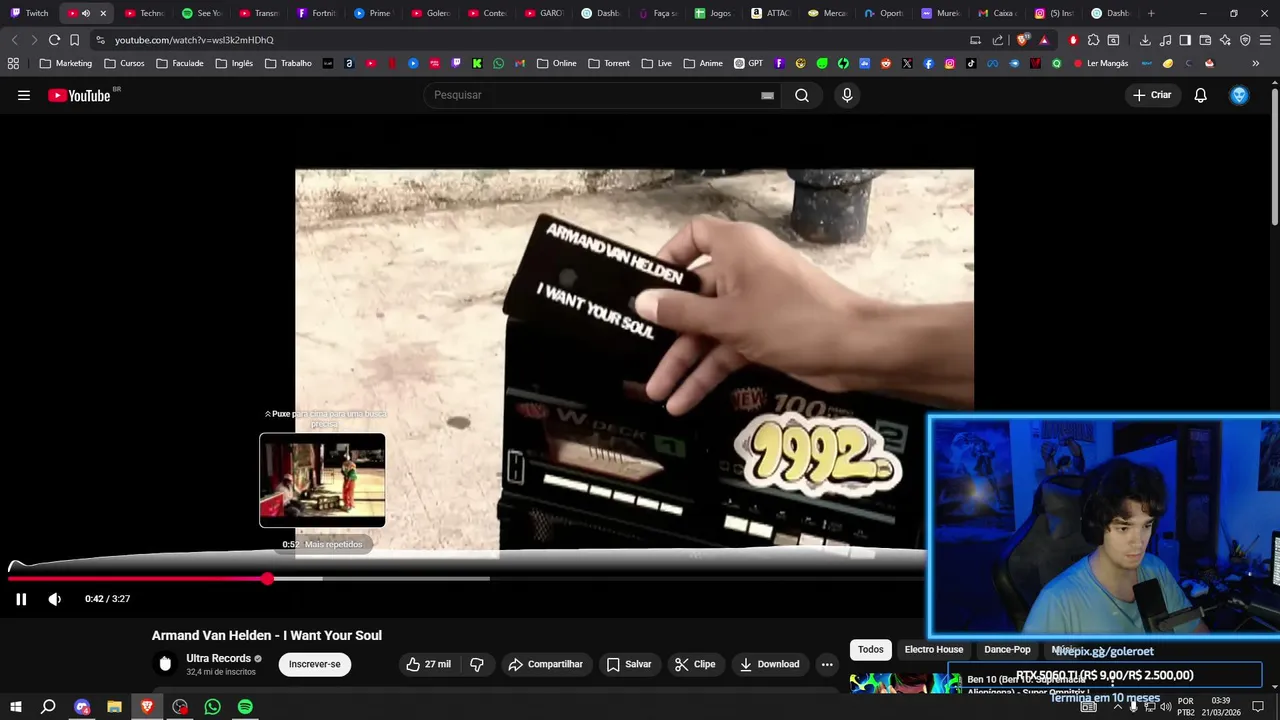This screenshot has width=1280, height=720.
Task: Expand the Trabalho bookmarks folder
Action: coord(288,63)
